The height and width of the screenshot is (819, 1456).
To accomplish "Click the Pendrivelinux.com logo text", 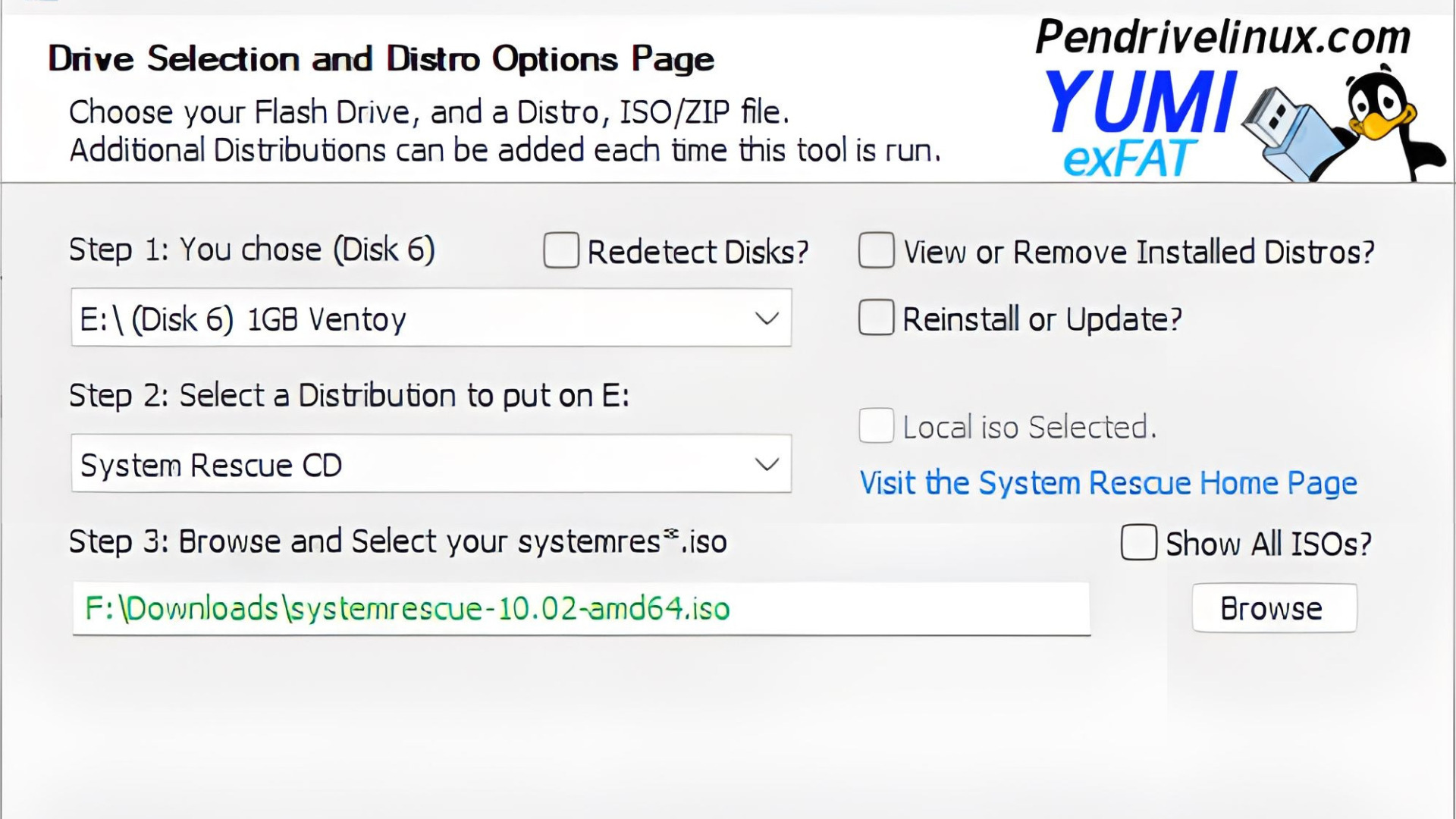I will tap(1222, 36).
